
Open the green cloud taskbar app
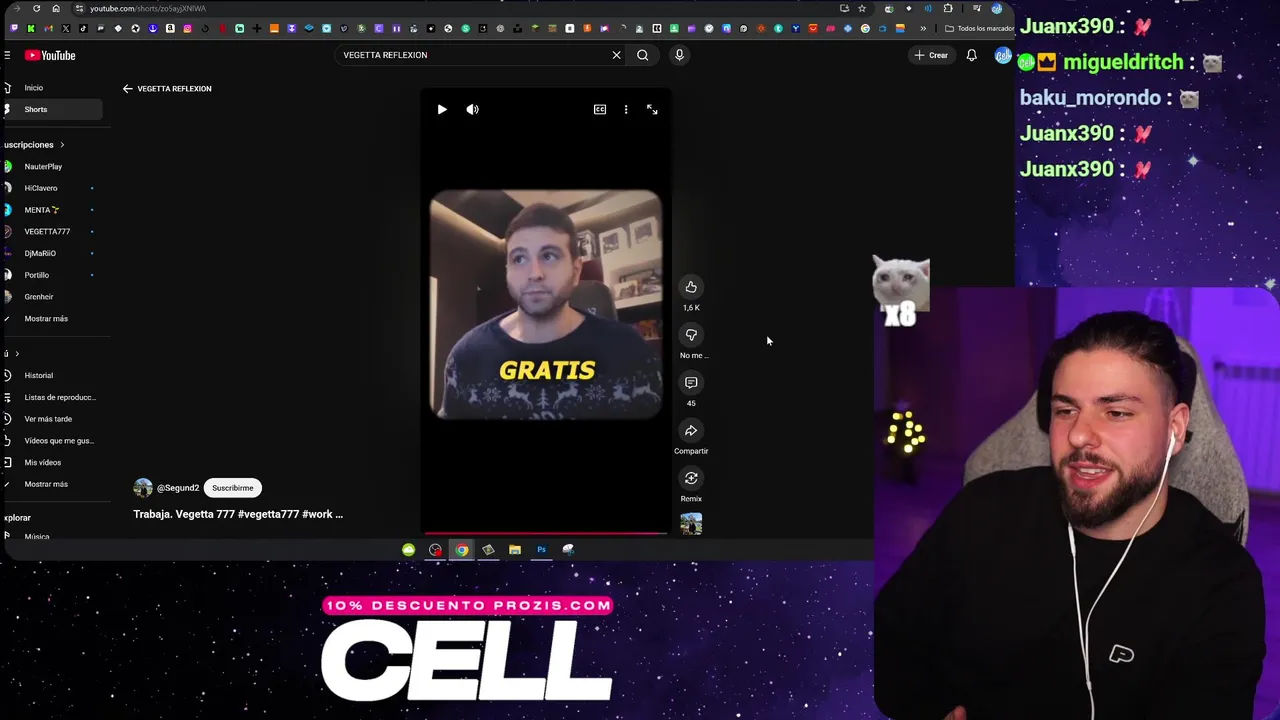409,550
